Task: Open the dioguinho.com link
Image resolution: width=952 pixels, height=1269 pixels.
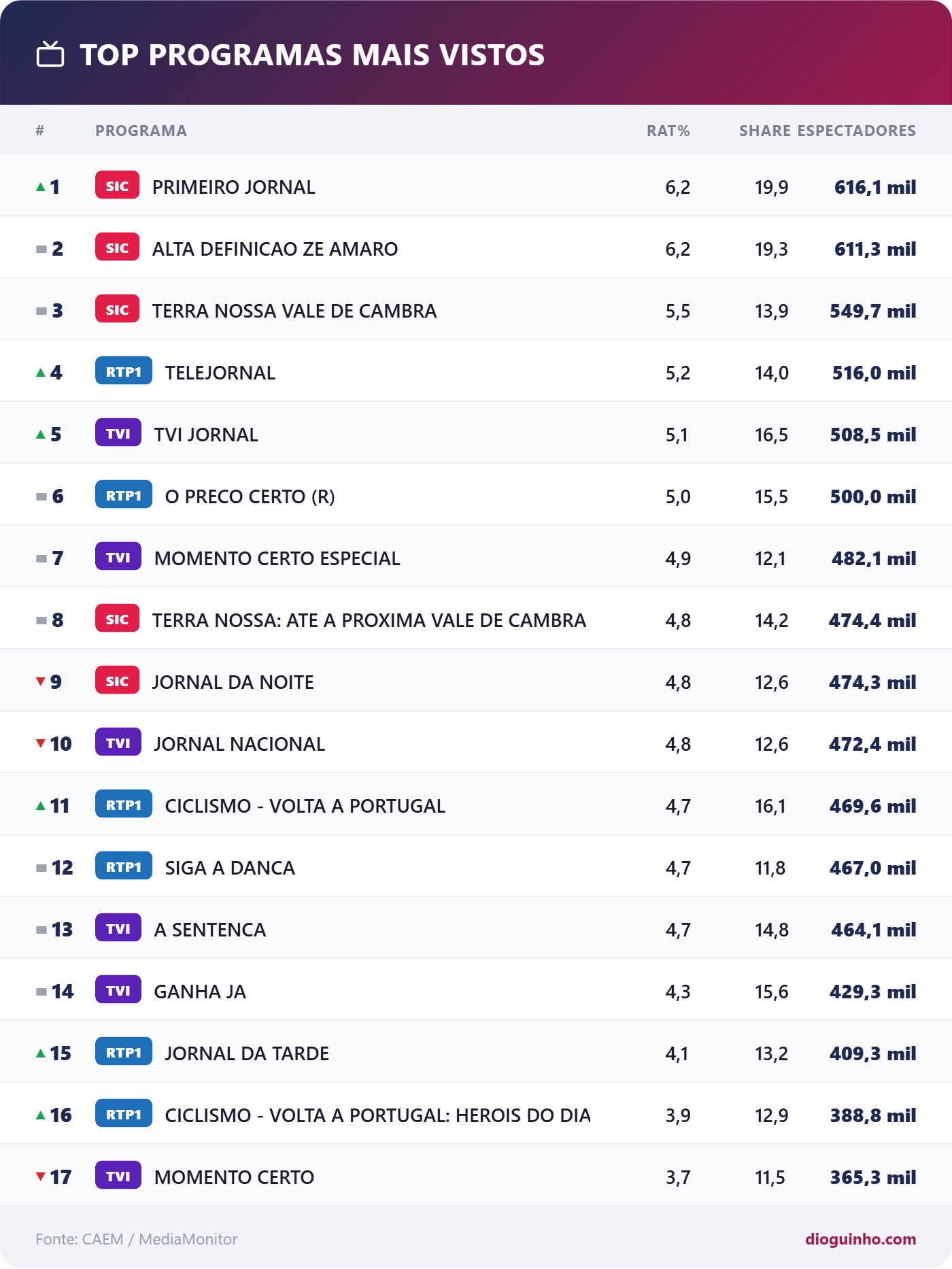Action: click(x=860, y=1239)
